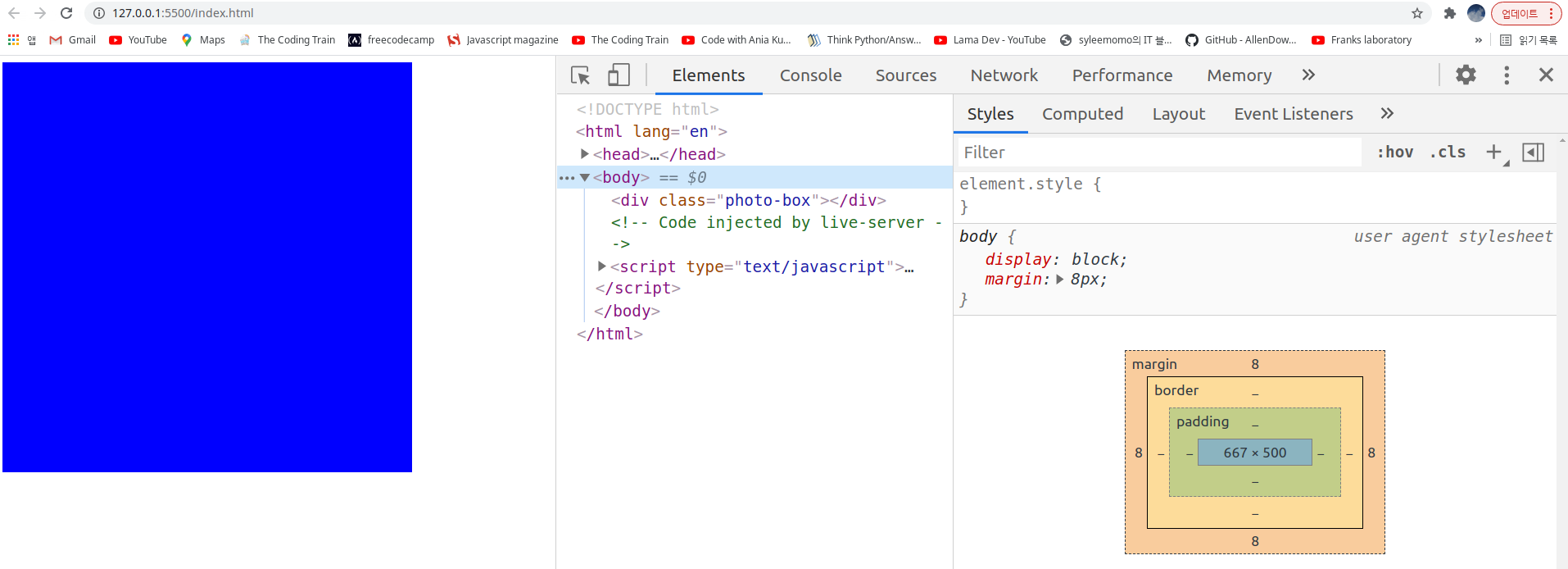Open the Extensions puzzle icon
The image size is (1568, 569).
click(1449, 13)
